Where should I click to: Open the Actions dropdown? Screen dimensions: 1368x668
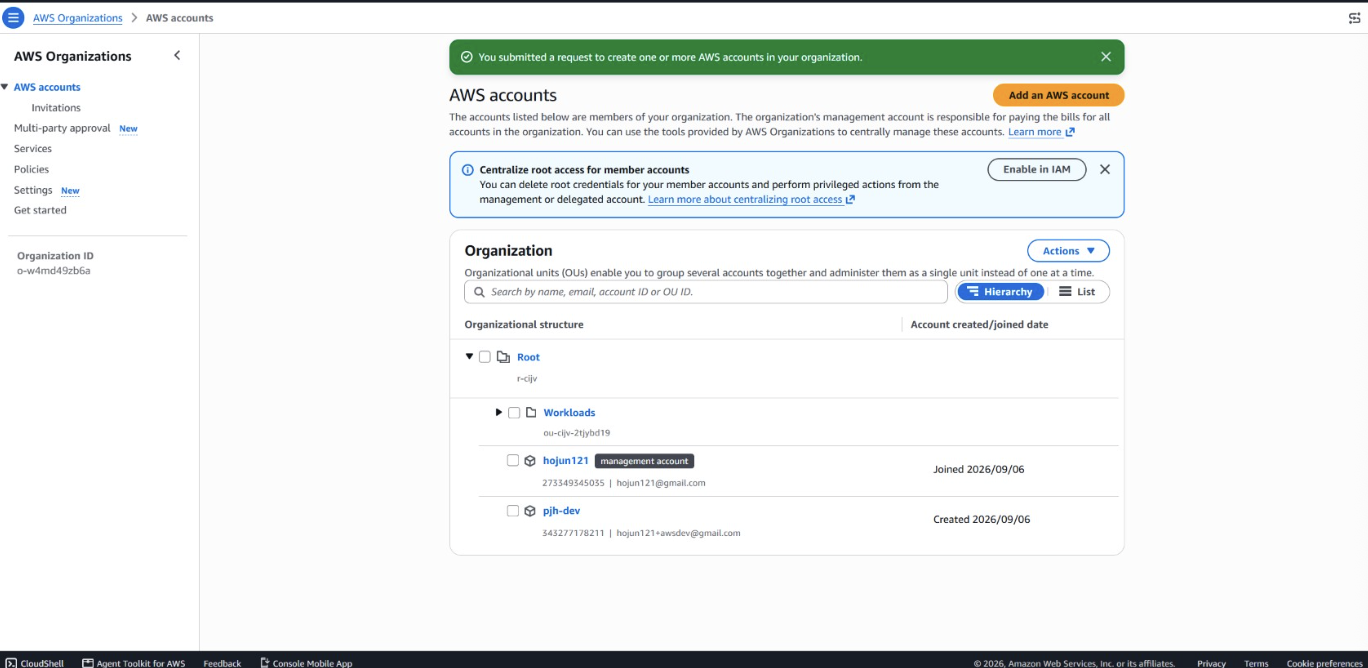click(1068, 251)
